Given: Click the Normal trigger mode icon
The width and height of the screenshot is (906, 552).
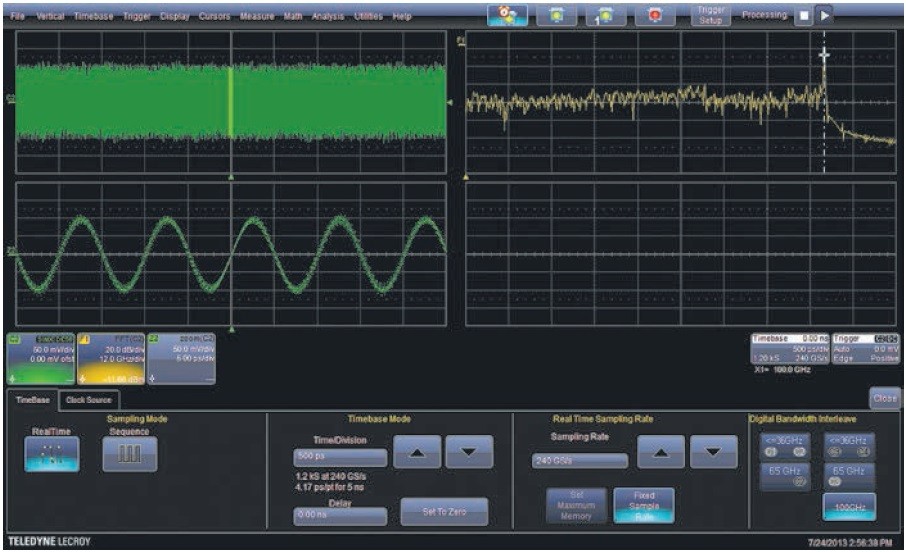Looking at the screenshot, I should coord(556,16).
